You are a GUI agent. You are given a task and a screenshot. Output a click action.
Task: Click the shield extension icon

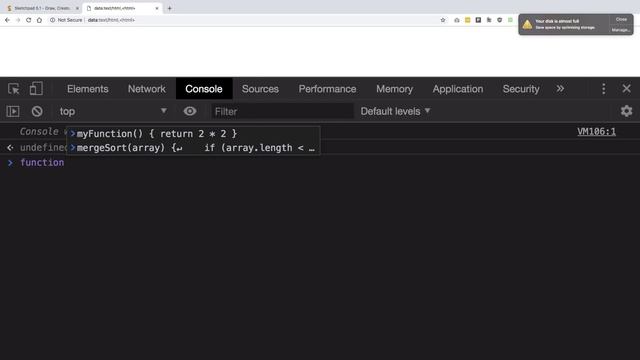(500, 20)
